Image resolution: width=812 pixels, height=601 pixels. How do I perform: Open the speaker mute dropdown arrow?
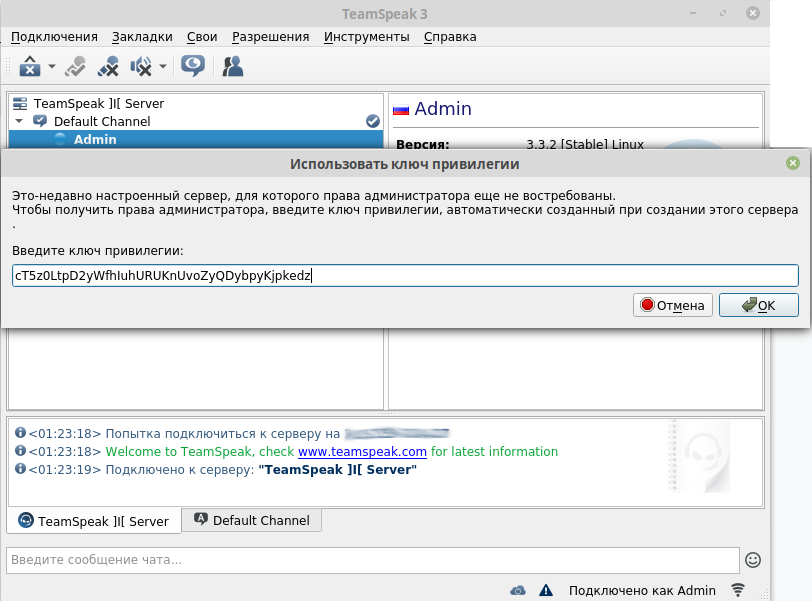(x=163, y=66)
